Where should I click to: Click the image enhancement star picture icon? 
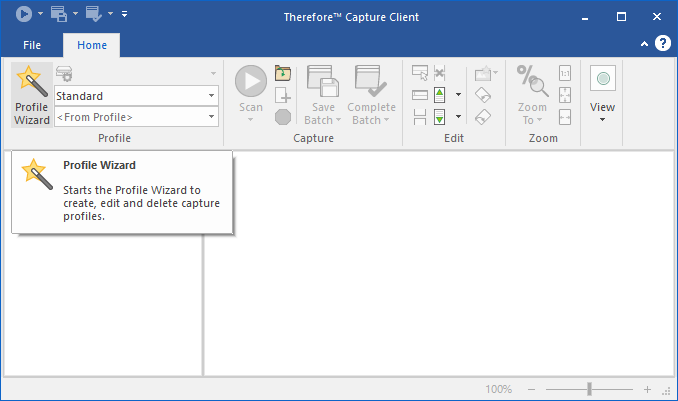pos(483,74)
